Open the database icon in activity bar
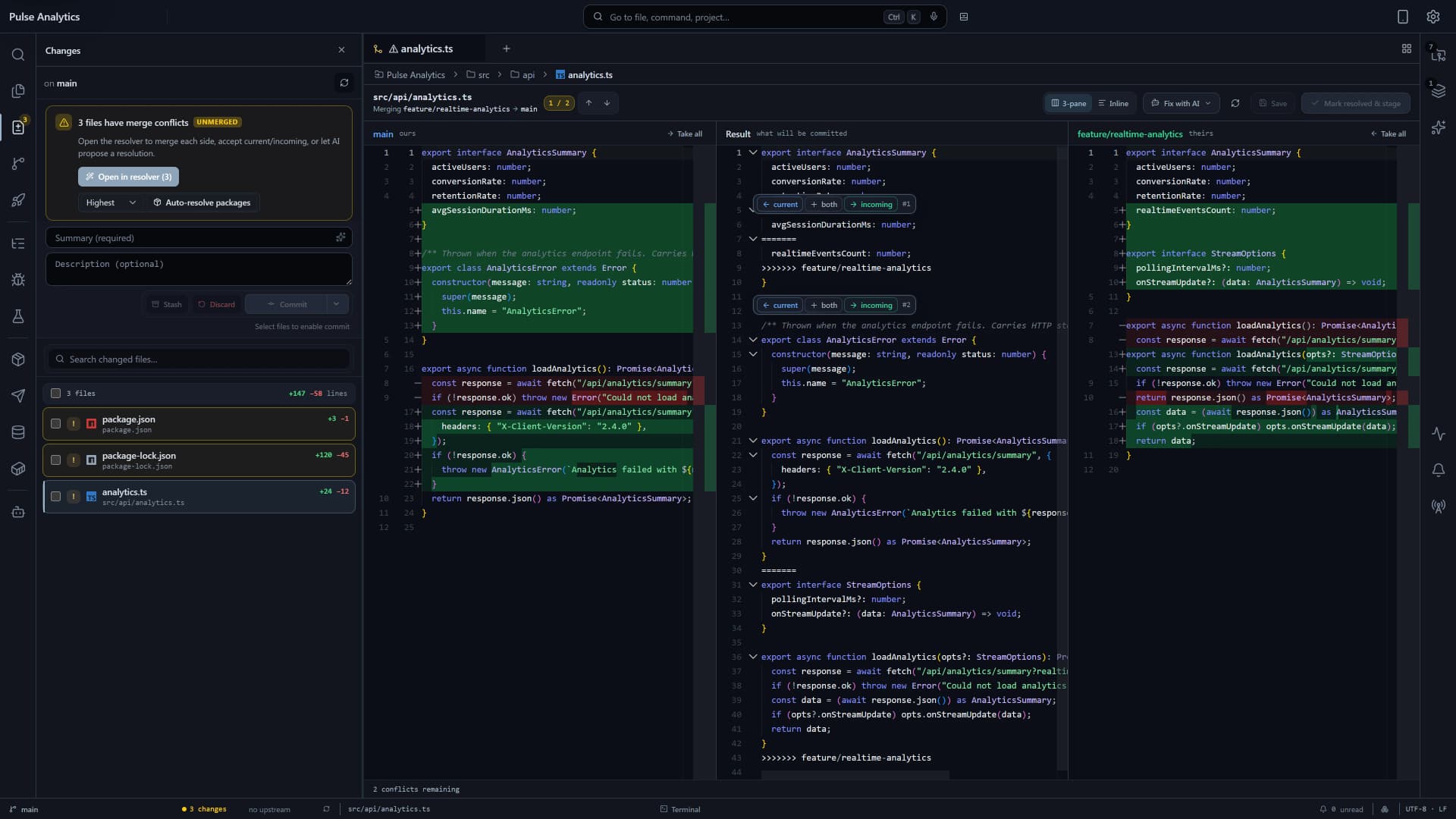Image resolution: width=1456 pixels, height=819 pixels. [x=18, y=432]
